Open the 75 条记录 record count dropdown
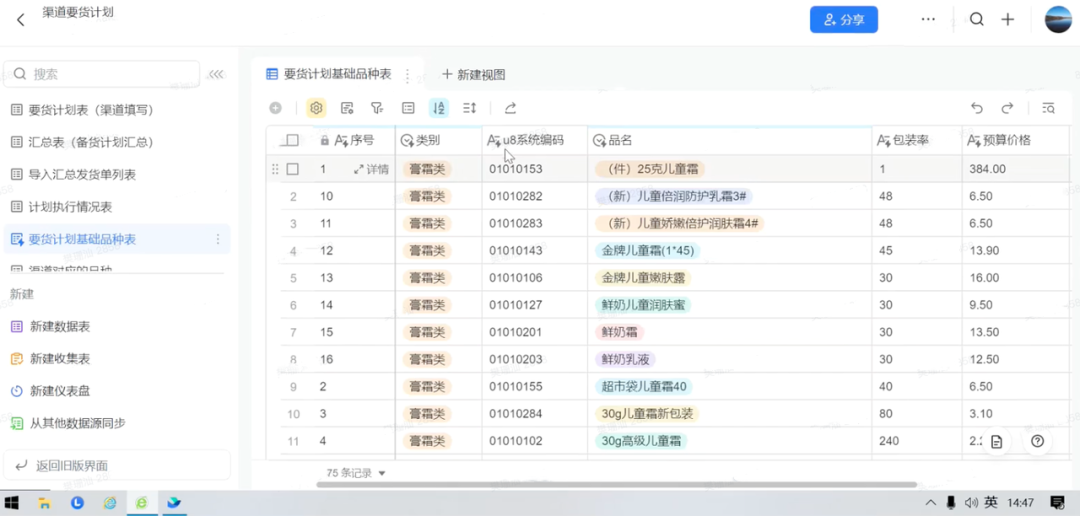 [355, 473]
